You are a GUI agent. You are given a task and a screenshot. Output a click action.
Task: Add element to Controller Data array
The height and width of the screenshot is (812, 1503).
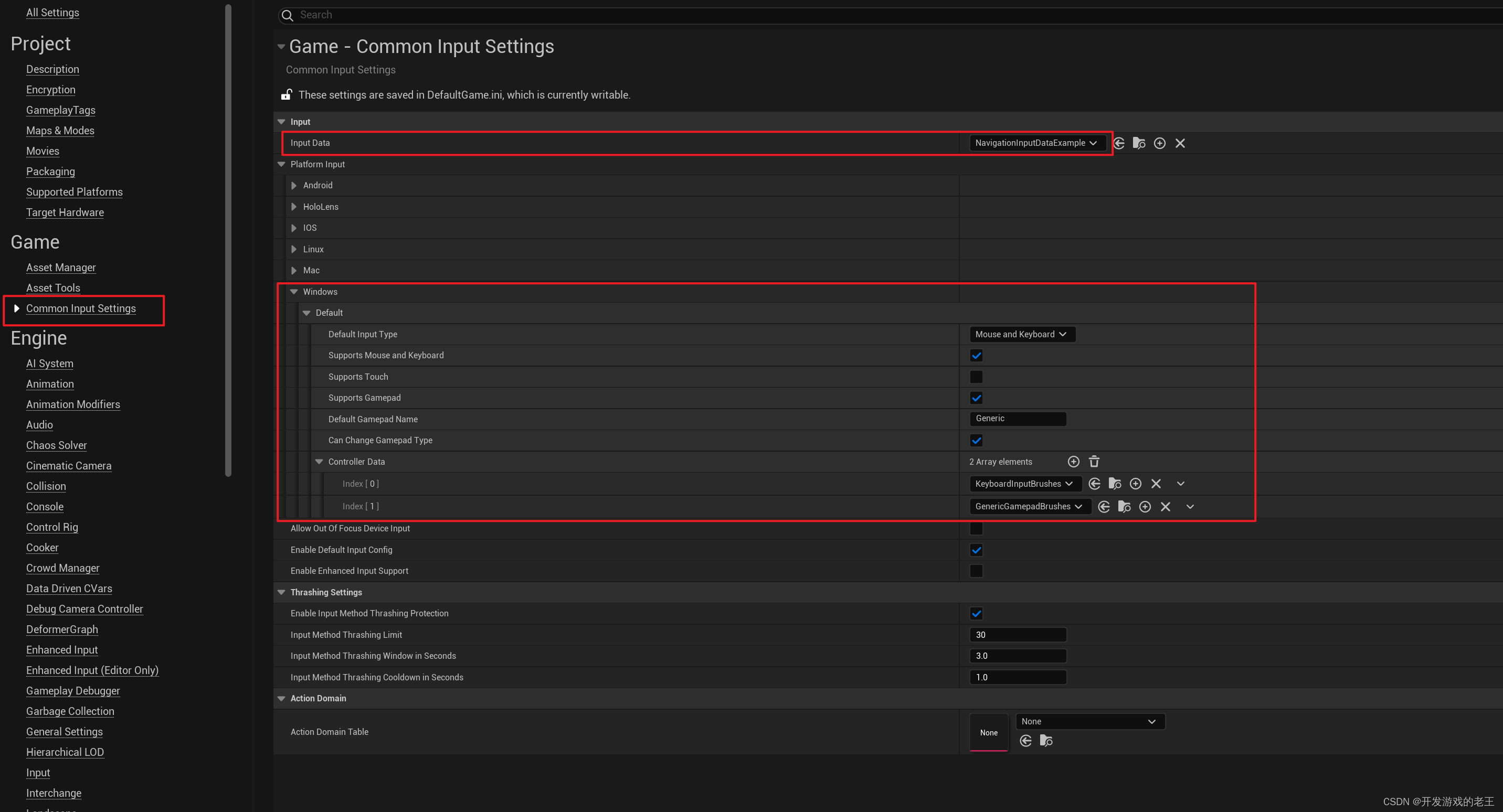coord(1073,462)
